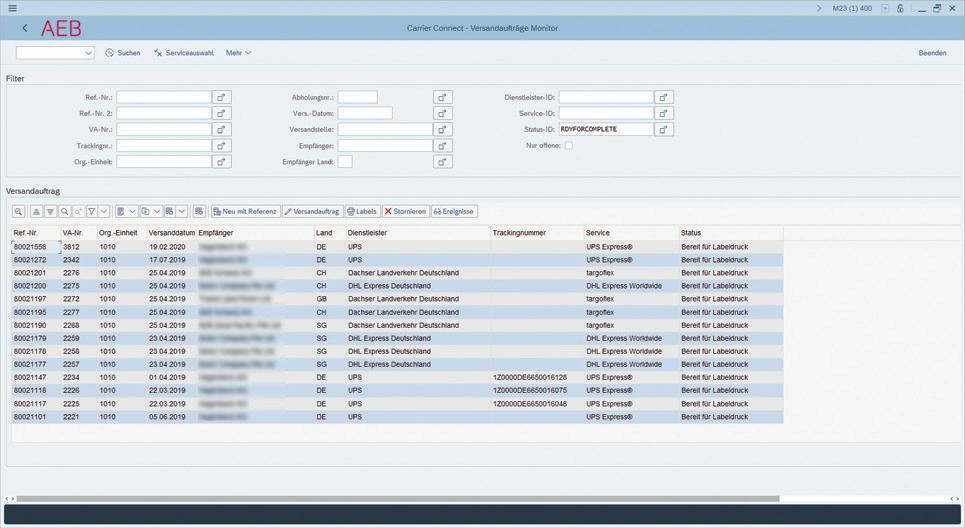Click the Labels button
The width and height of the screenshot is (965, 528).
362,211
